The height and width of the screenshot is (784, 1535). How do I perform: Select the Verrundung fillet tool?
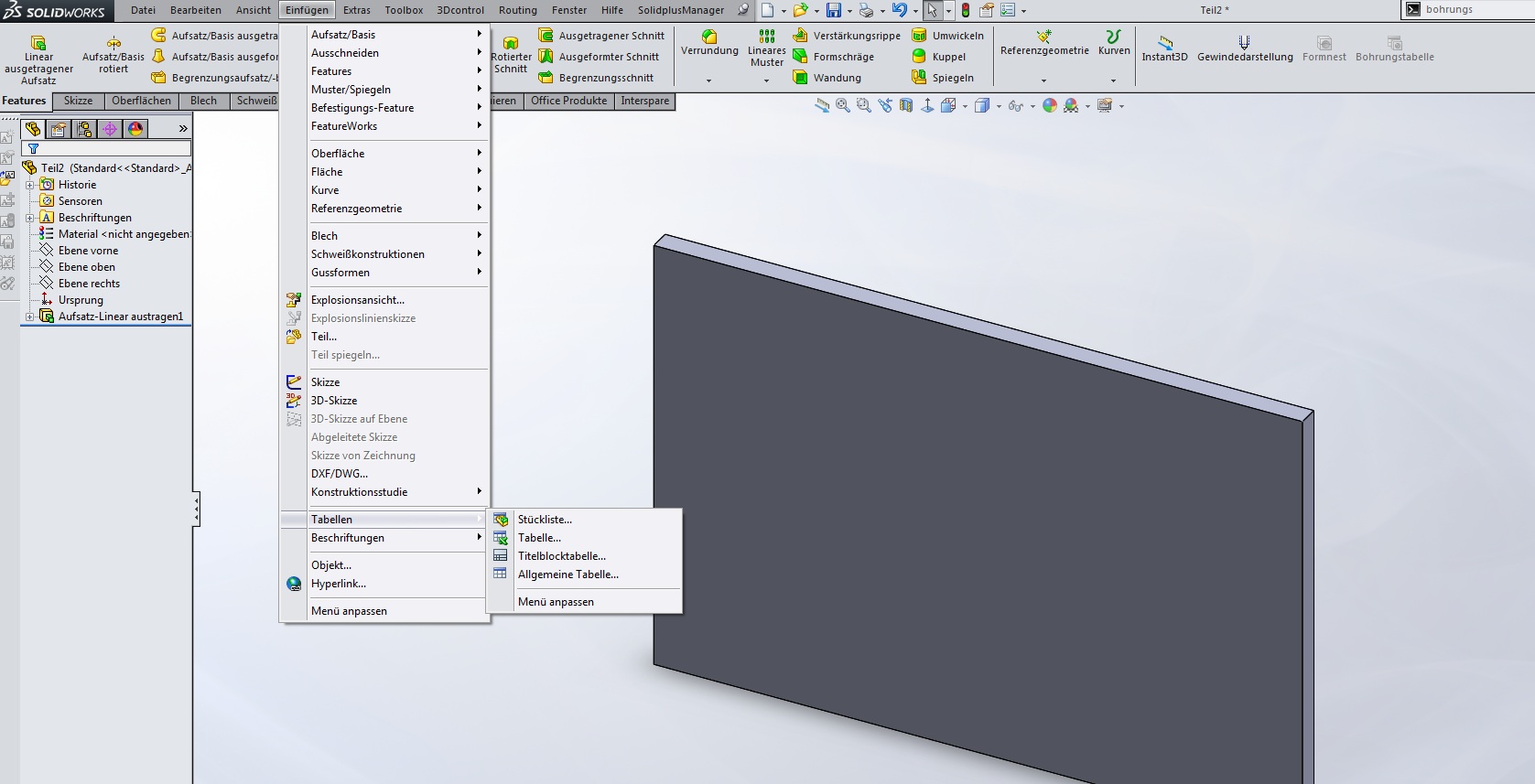(x=709, y=43)
